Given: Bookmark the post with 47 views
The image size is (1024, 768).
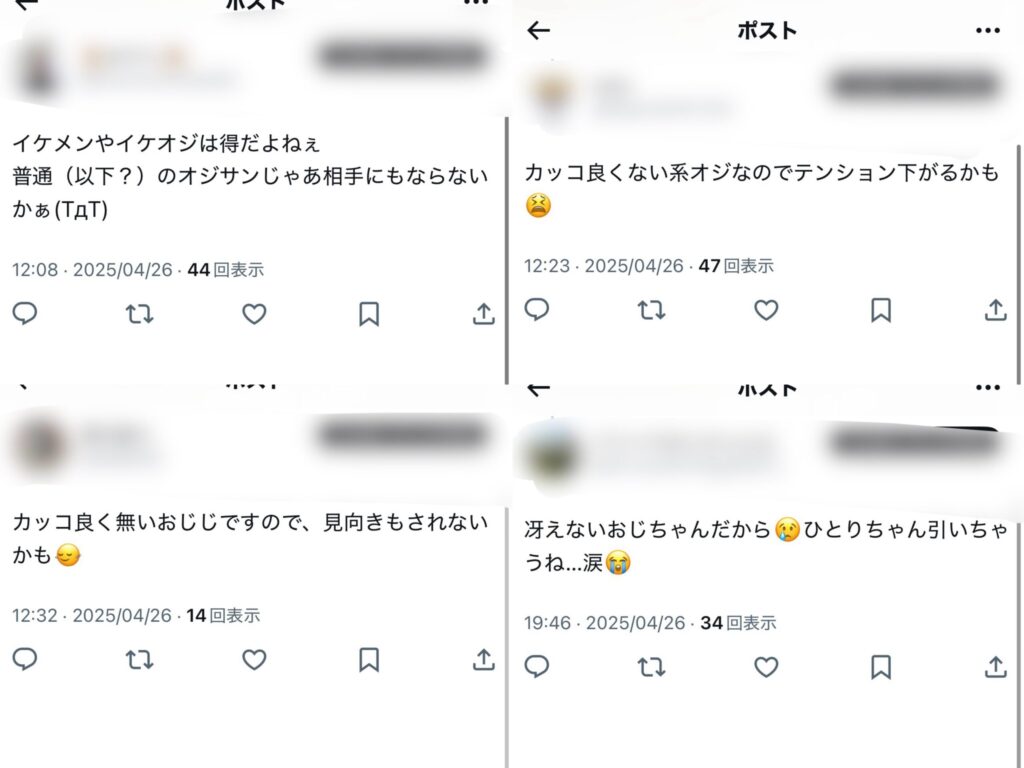Looking at the screenshot, I should tap(881, 310).
